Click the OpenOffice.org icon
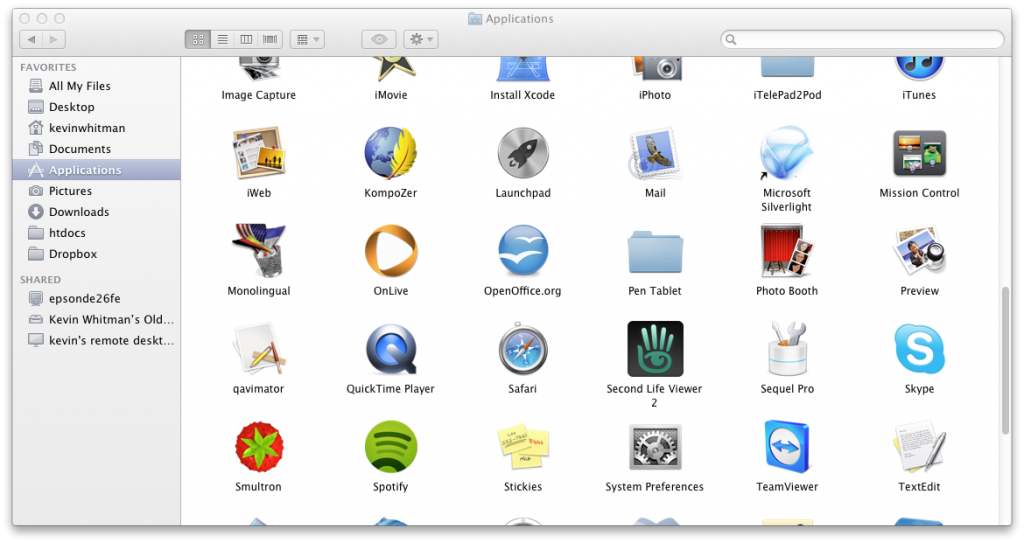The image size is (1024, 543). tap(522, 251)
